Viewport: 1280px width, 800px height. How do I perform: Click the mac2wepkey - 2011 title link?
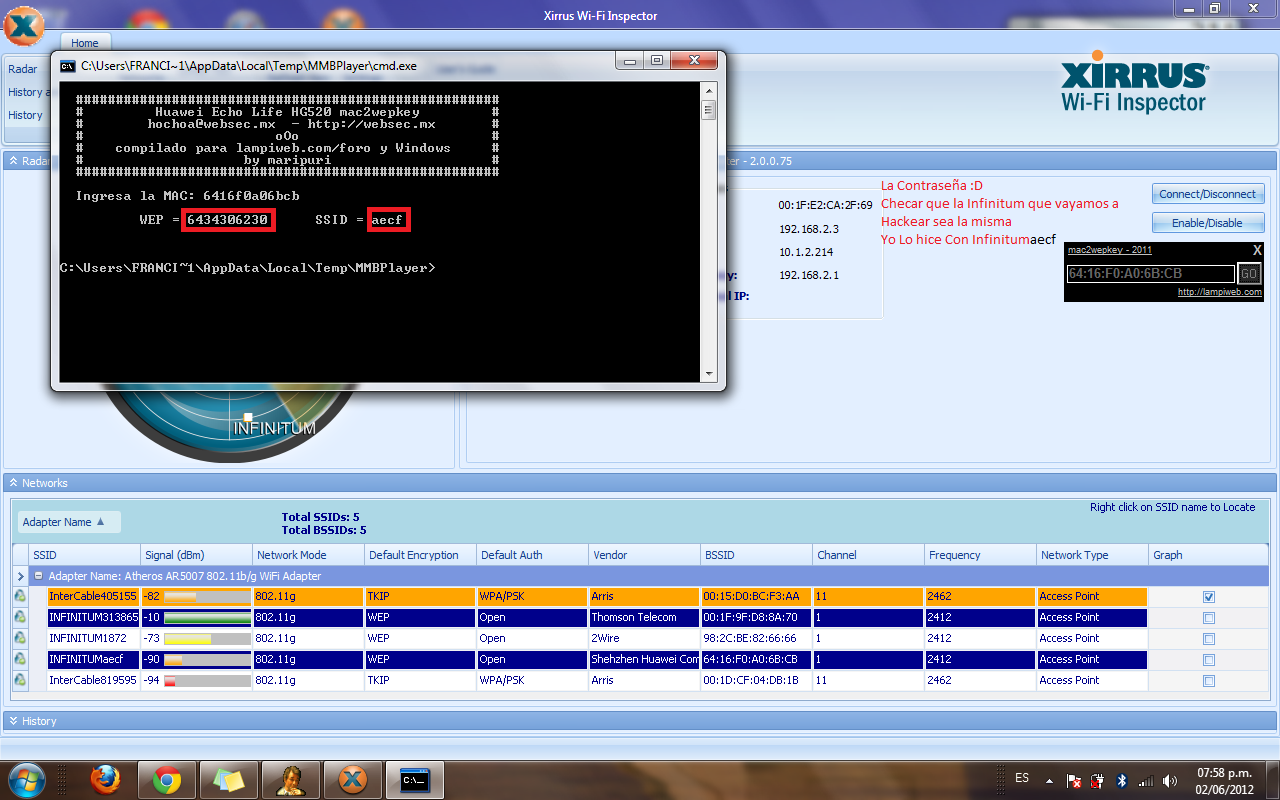click(1110, 250)
